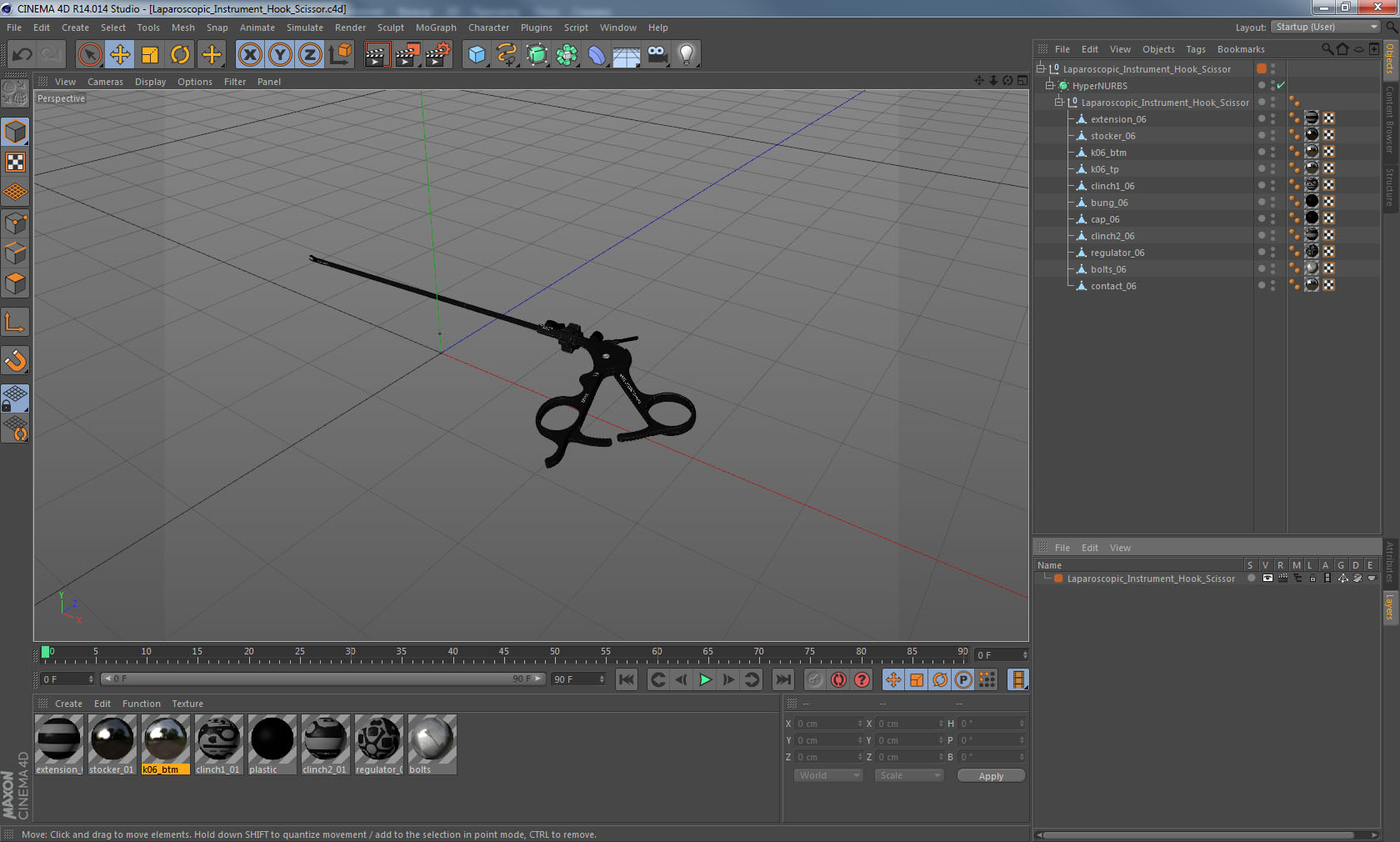Open the Simulate menu
This screenshot has height=842, width=1400.
pyautogui.click(x=305, y=28)
